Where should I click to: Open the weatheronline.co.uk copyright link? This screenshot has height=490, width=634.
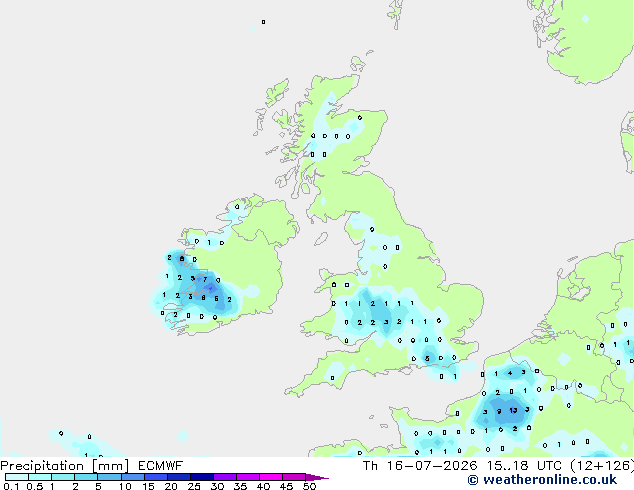click(542, 480)
